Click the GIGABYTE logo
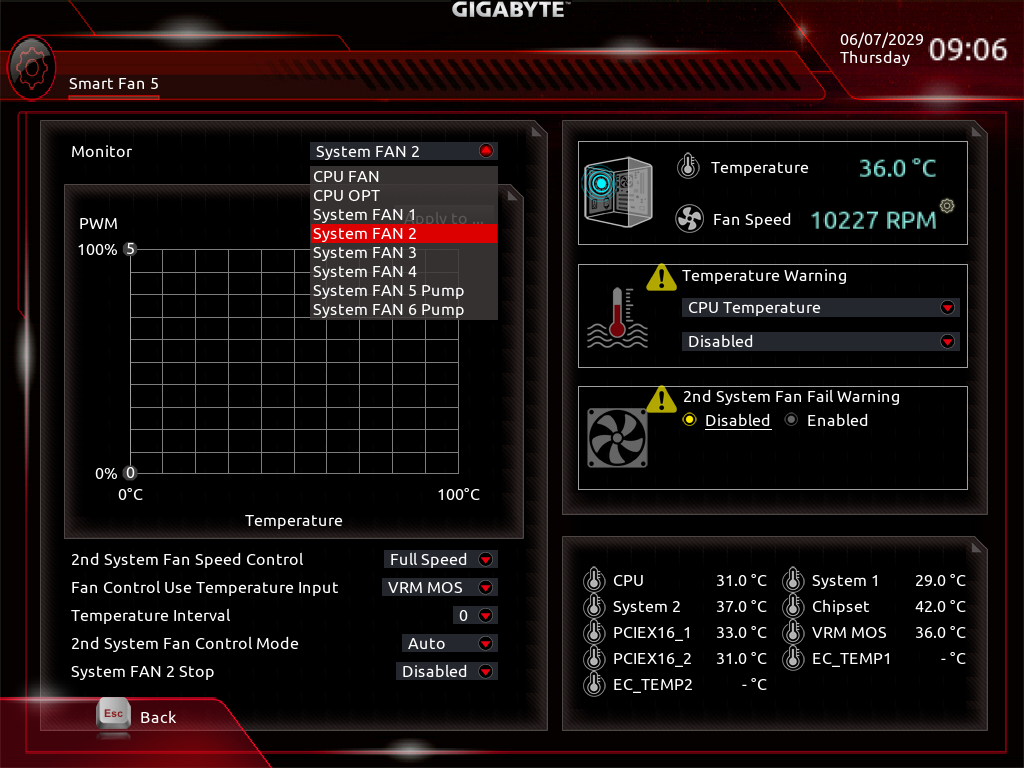The width and height of the screenshot is (1024, 768). (x=511, y=10)
